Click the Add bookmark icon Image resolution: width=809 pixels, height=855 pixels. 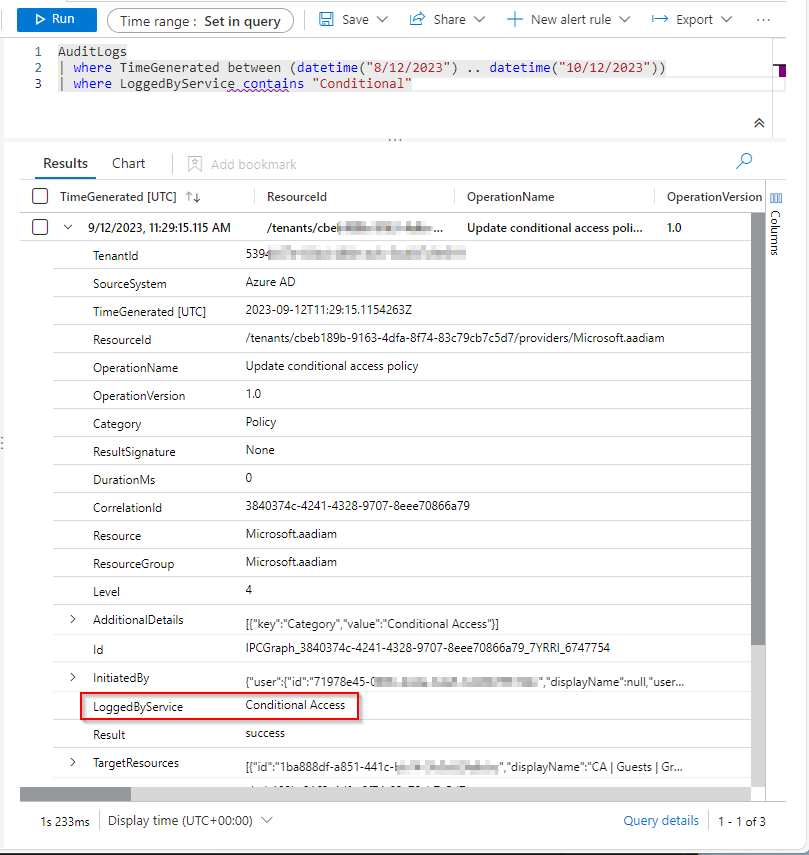coord(195,164)
